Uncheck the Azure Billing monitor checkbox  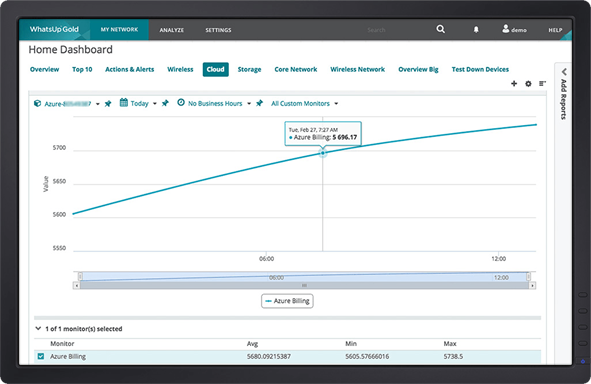pyautogui.click(x=41, y=356)
